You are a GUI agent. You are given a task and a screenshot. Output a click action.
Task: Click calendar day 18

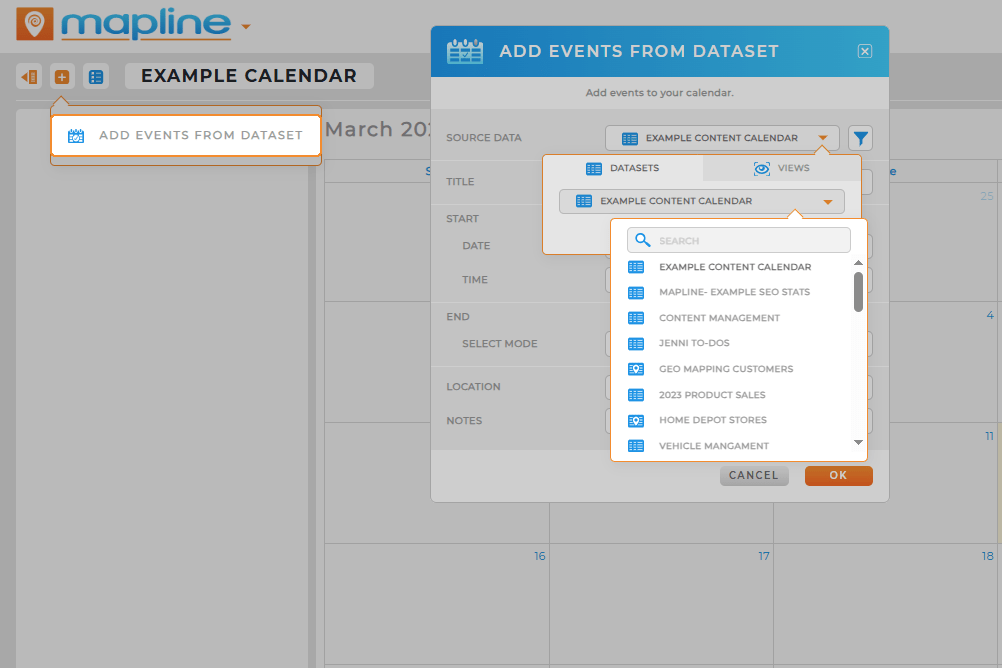(987, 556)
